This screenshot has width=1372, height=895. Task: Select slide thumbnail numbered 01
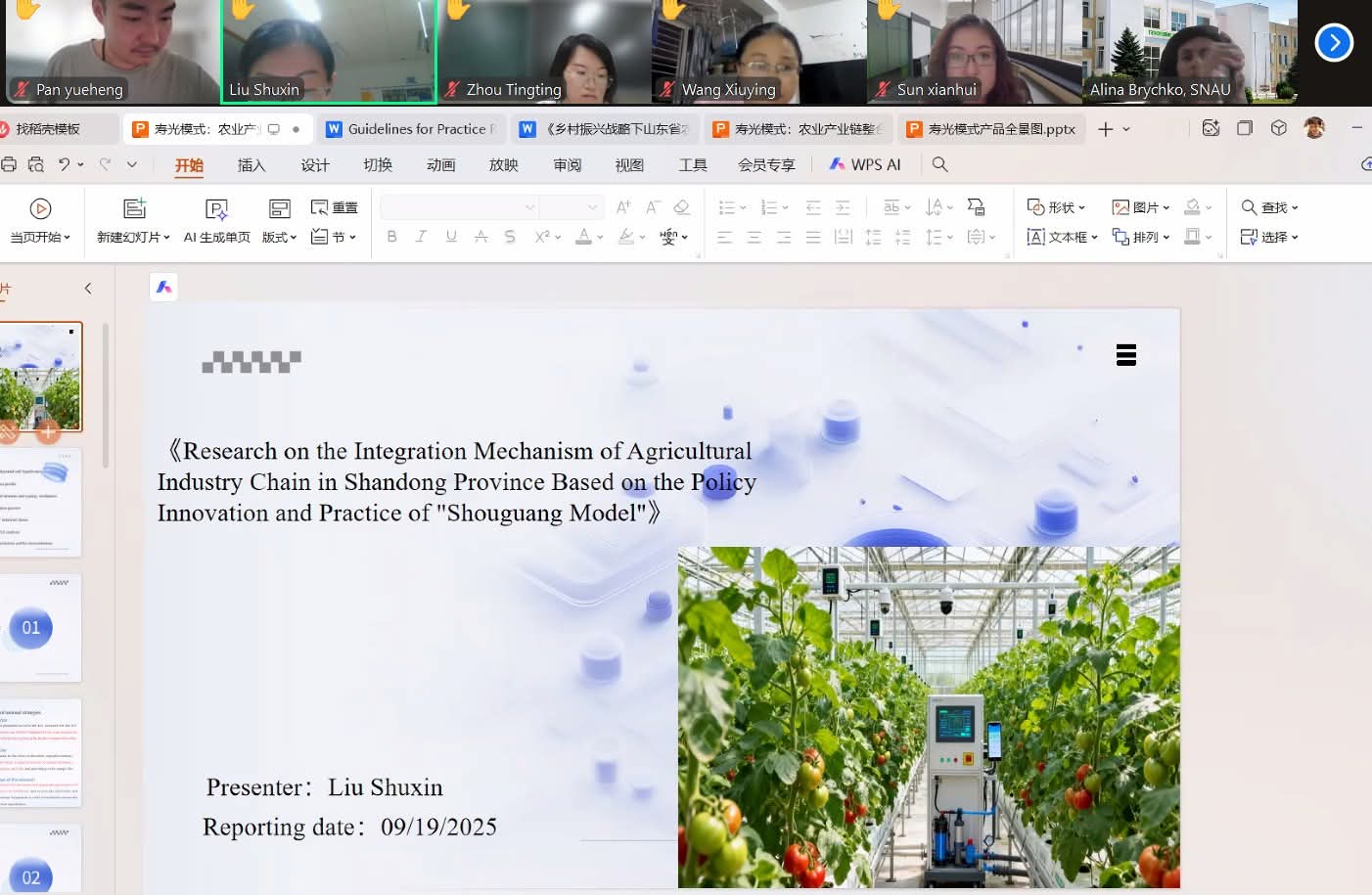(39, 627)
